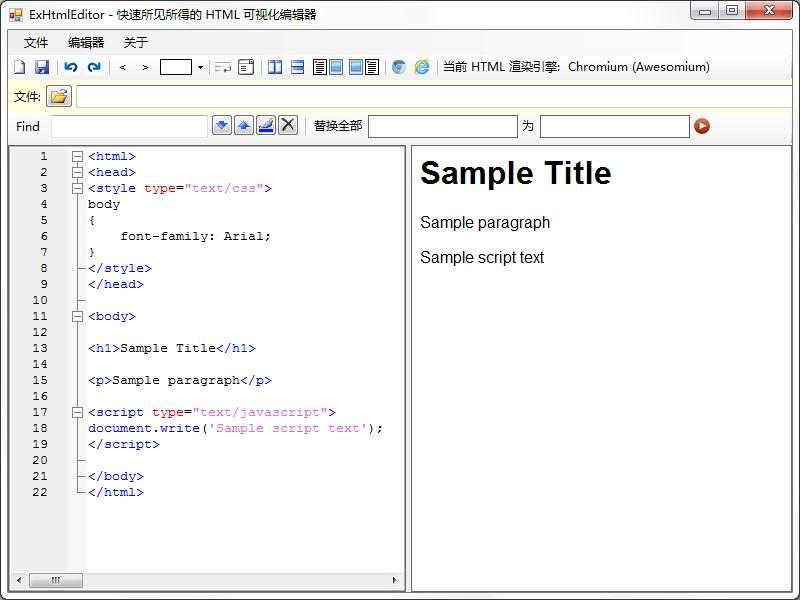Select the Chromium browser engine icon

398,68
